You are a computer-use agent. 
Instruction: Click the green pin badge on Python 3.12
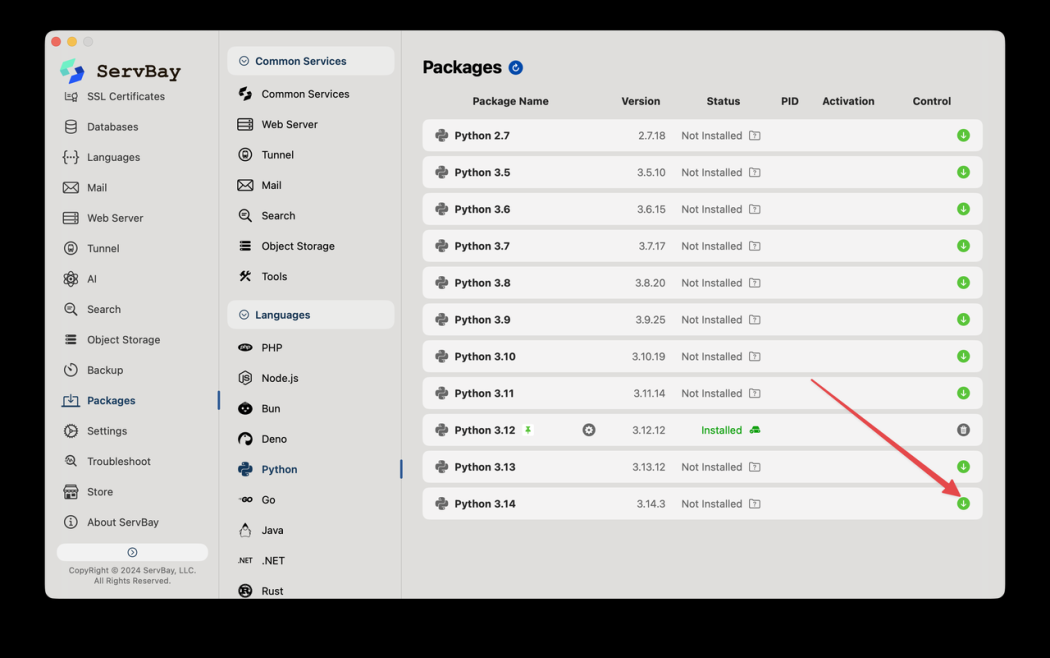(528, 430)
